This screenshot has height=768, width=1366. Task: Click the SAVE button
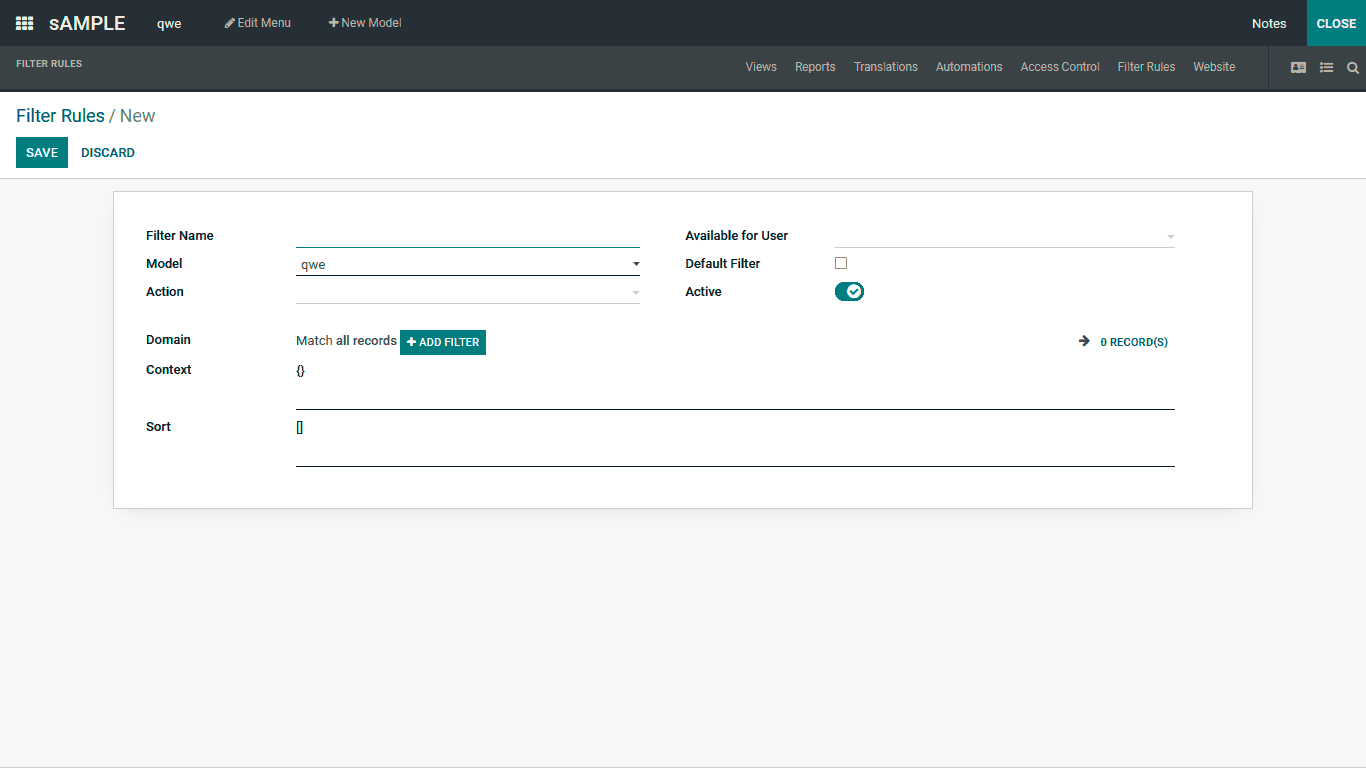41,152
